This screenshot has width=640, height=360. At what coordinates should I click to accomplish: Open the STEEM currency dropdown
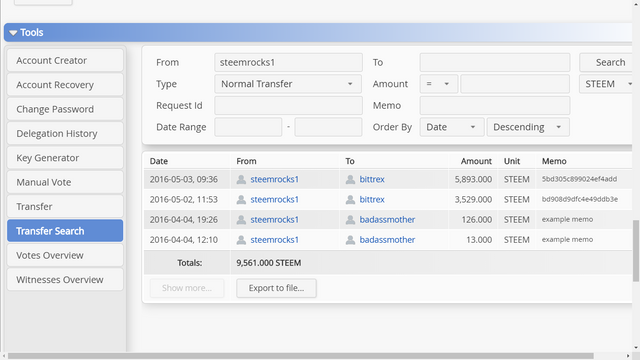tap(607, 84)
